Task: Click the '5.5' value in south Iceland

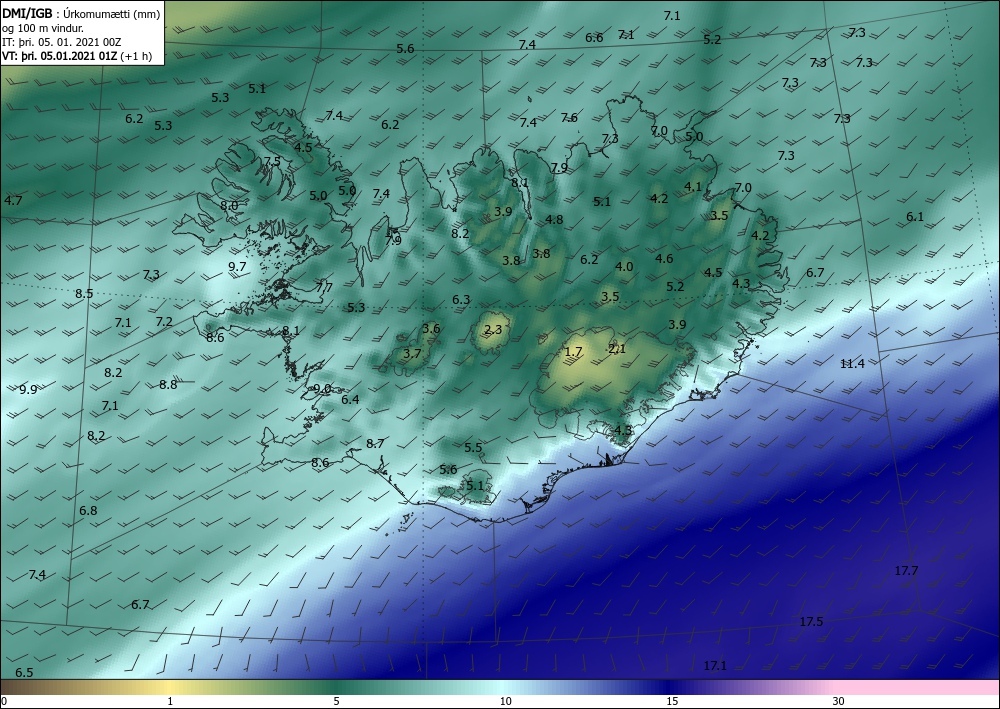Action: tap(473, 448)
